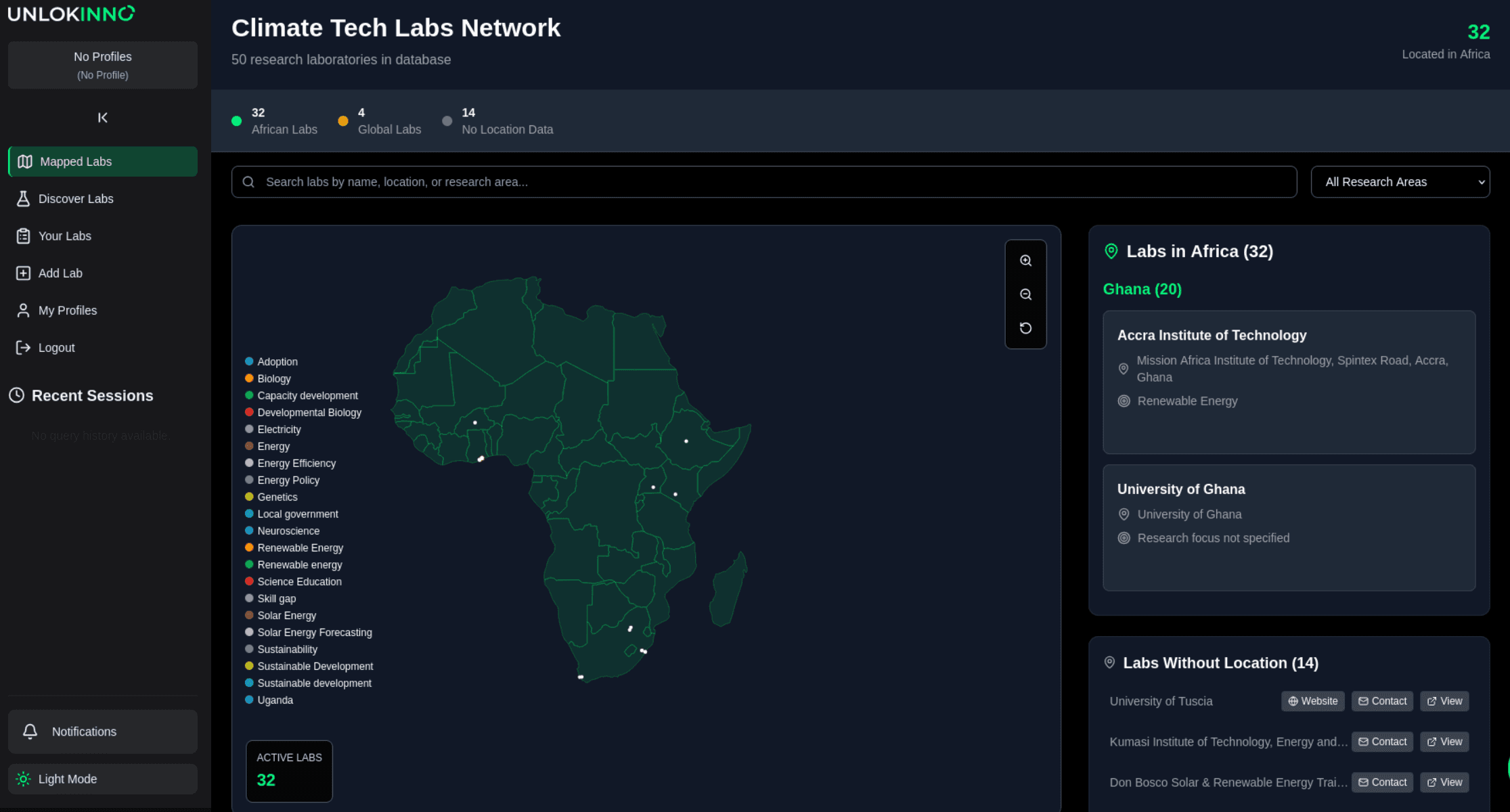Click the Notifications bell icon

pyautogui.click(x=30, y=731)
